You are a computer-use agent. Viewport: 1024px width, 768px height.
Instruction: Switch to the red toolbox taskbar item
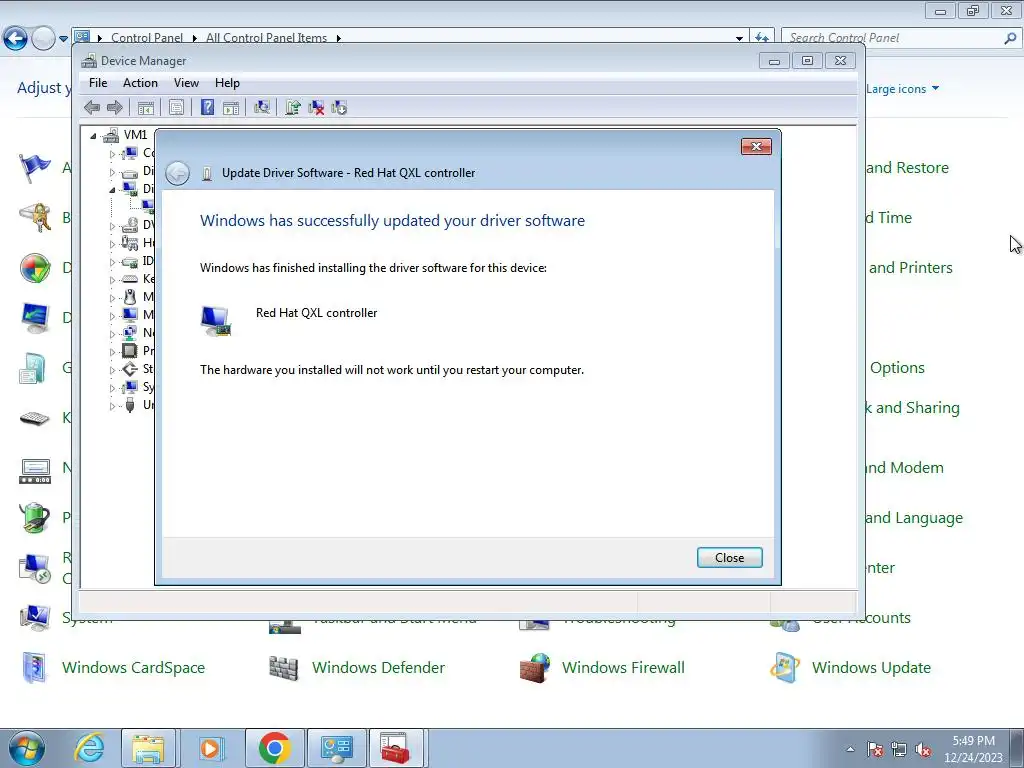coord(396,748)
